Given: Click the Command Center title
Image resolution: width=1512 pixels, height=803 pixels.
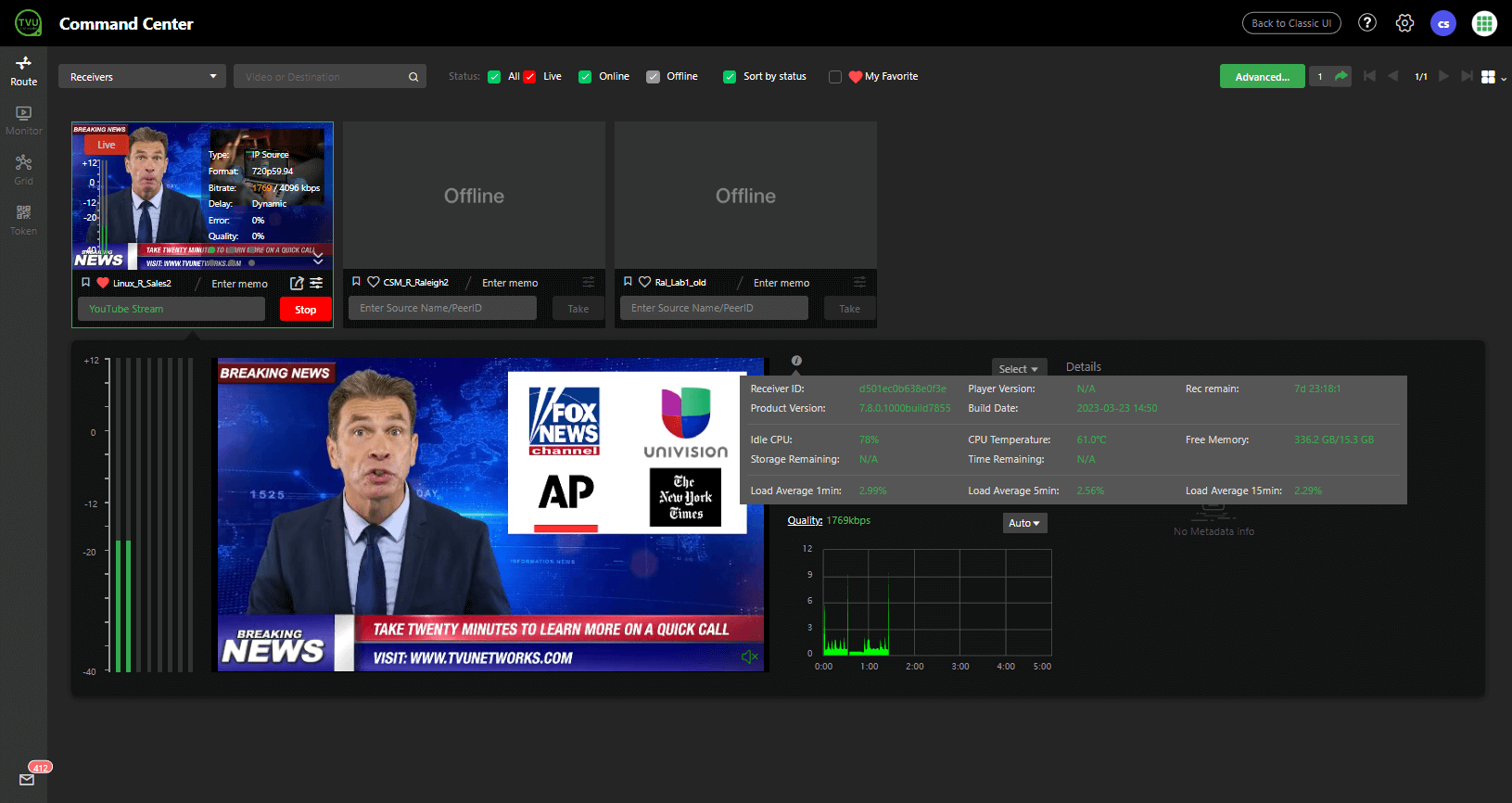Looking at the screenshot, I should (126, 23).
